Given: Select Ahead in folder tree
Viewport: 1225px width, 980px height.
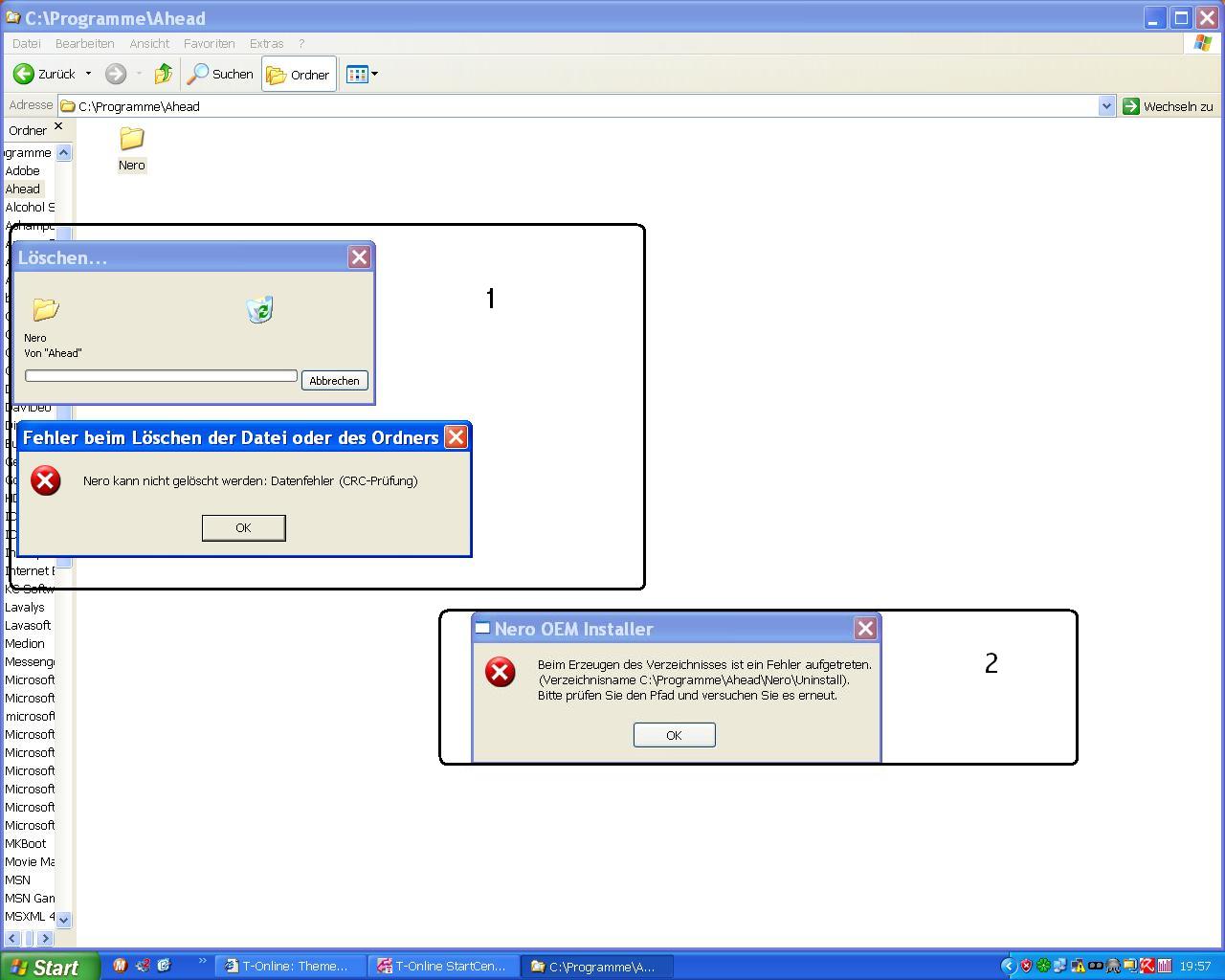Looking at the screenshot, I should [x=22, y=189].
